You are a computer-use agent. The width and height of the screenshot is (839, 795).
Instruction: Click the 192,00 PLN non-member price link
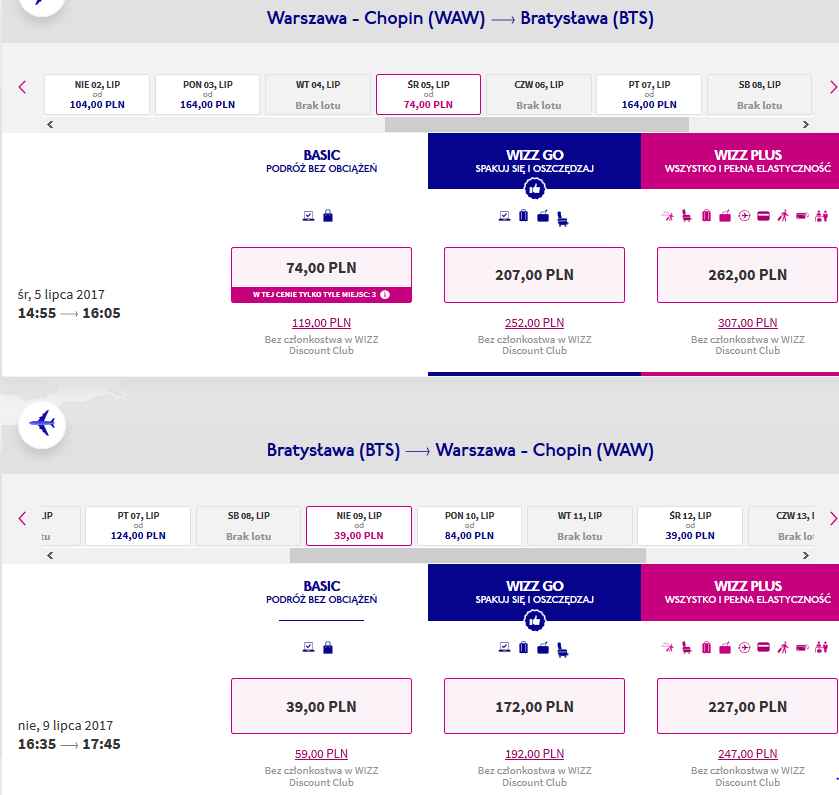point(535,754)
